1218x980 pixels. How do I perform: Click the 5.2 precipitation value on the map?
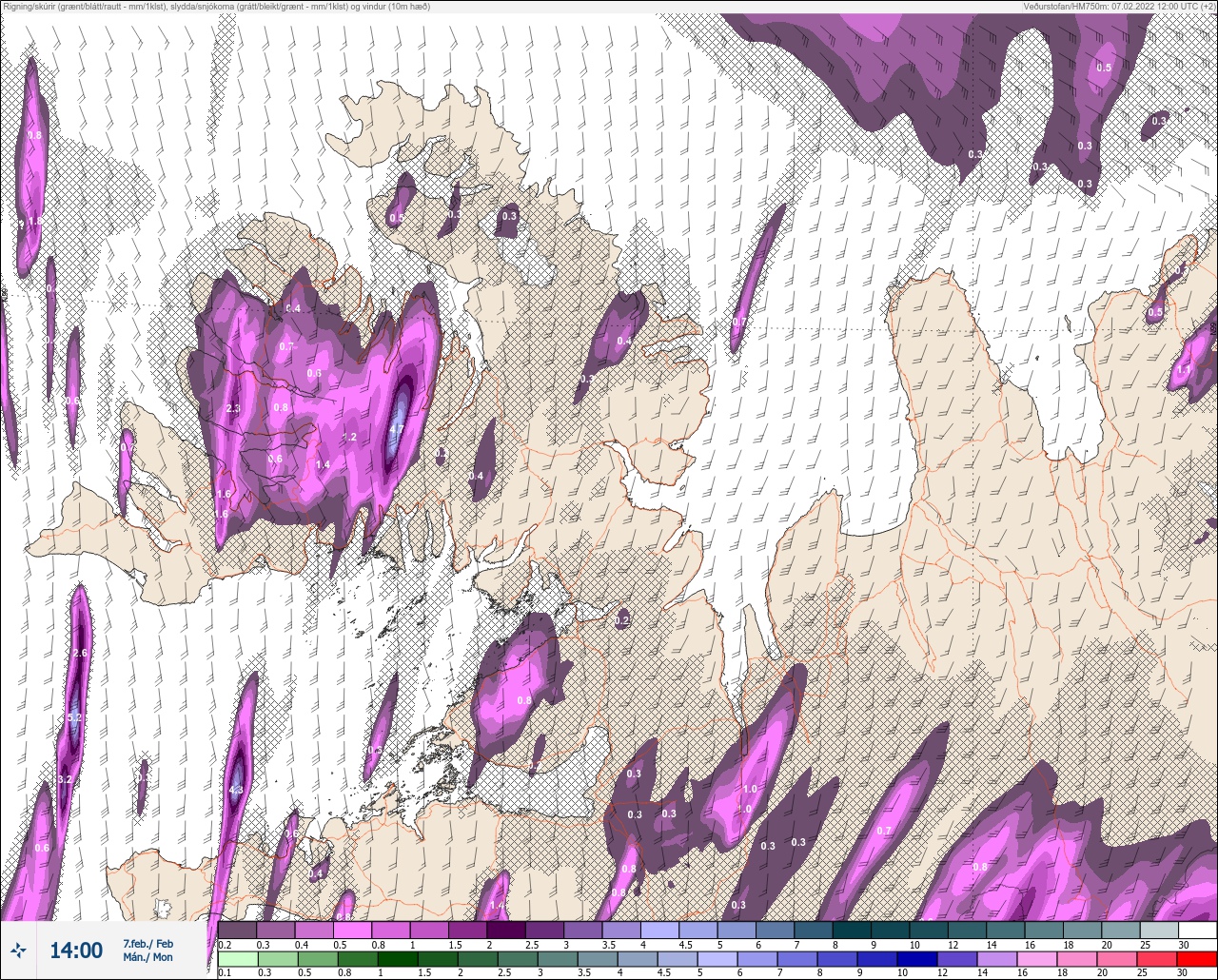click(75, 717)
